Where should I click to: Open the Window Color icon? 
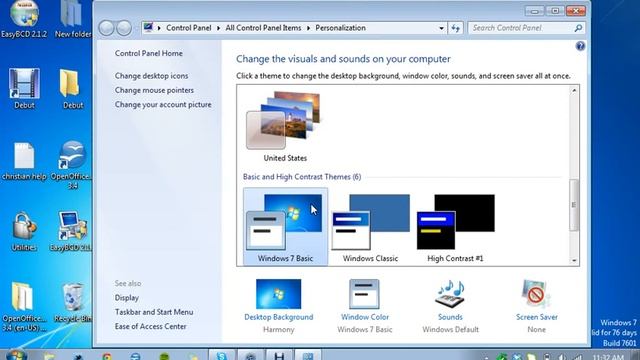[x=364, y=294]
